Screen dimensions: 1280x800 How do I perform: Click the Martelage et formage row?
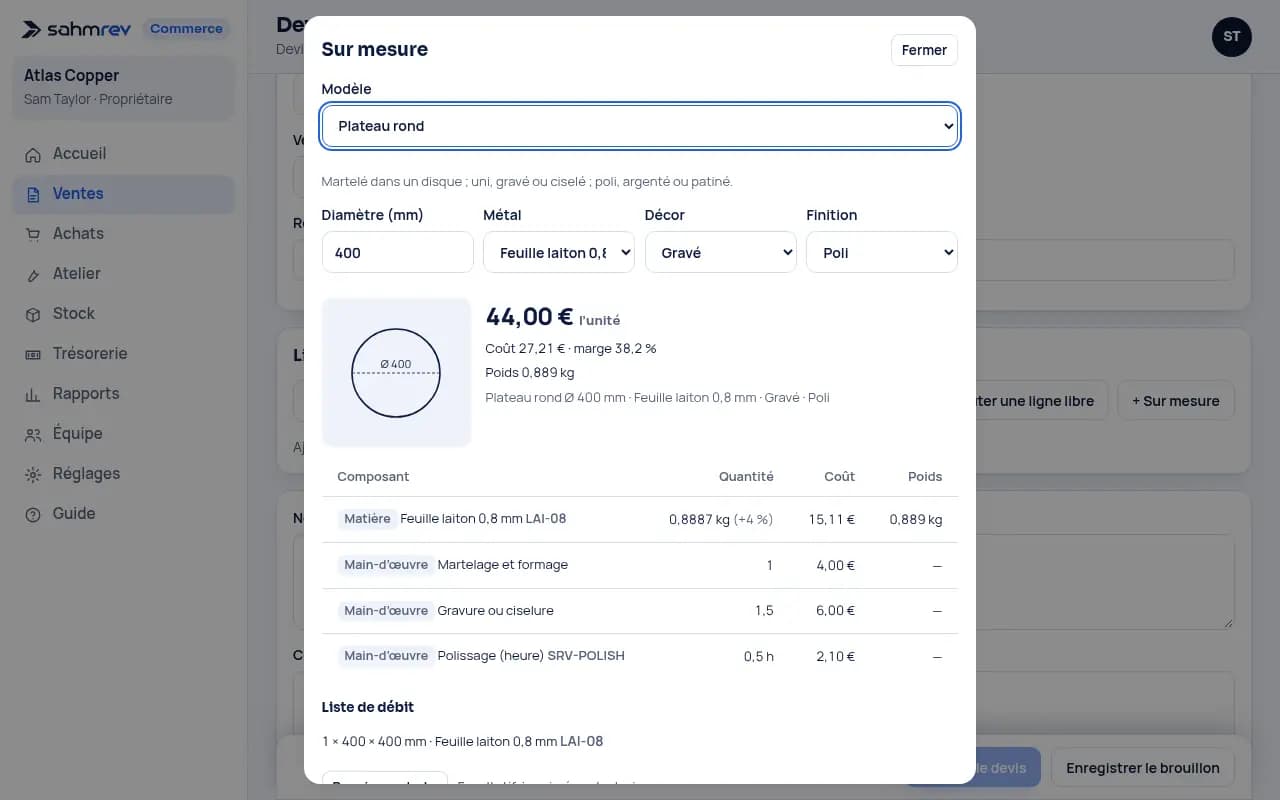[x=640, y=565]
